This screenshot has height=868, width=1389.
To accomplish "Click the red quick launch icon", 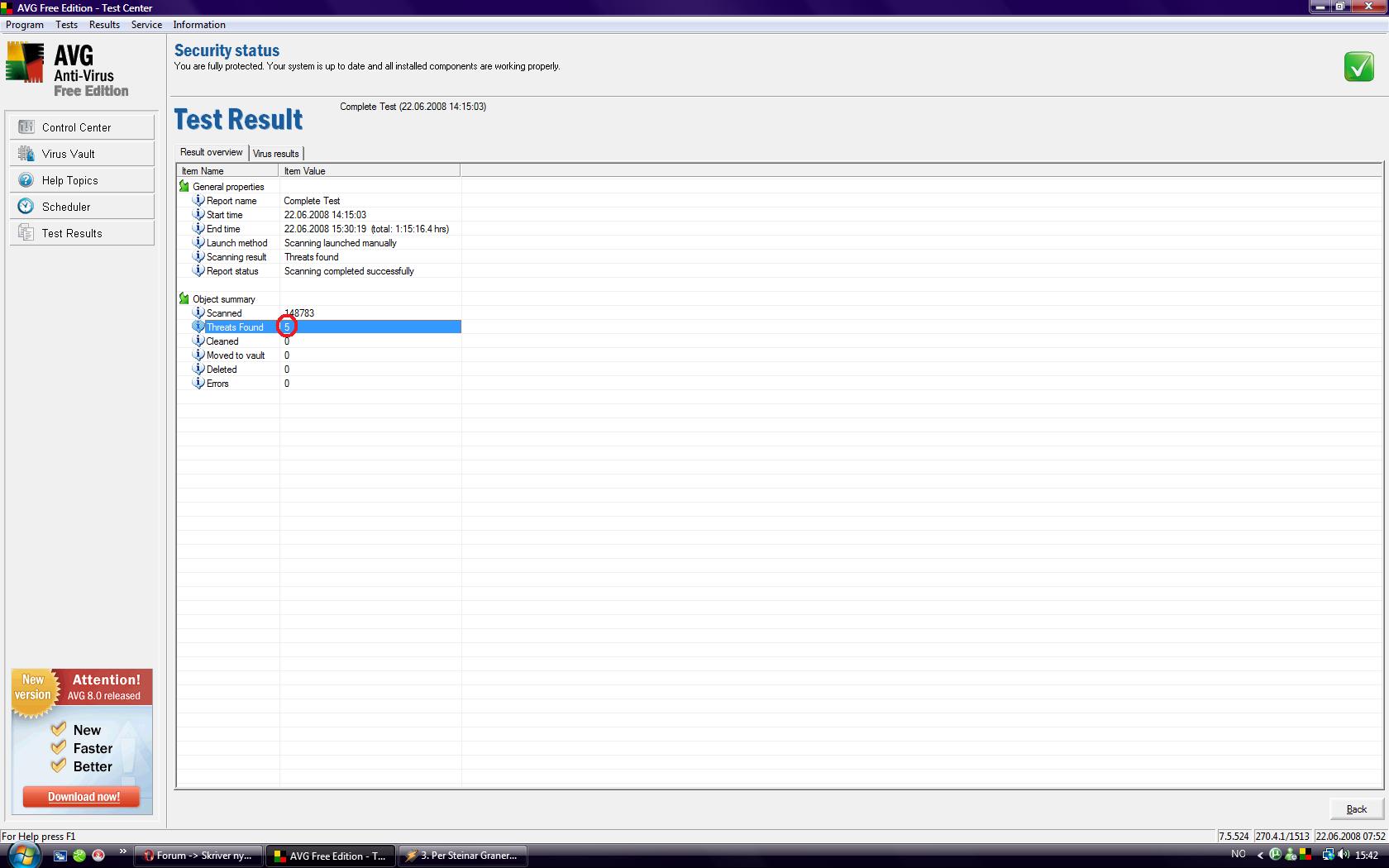I will click(98, 856).
